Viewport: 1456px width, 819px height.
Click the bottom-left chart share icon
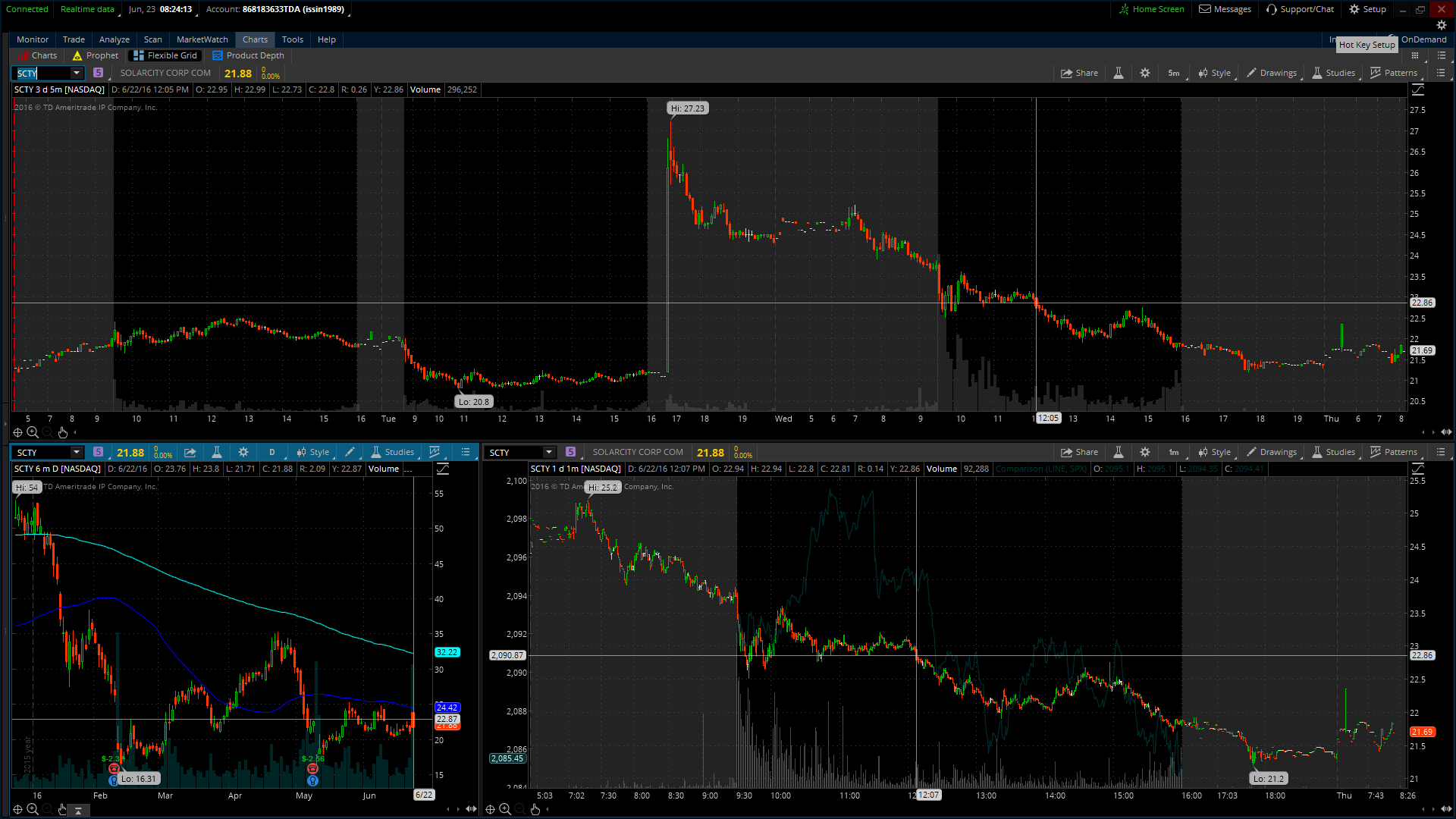pos(190,453)
